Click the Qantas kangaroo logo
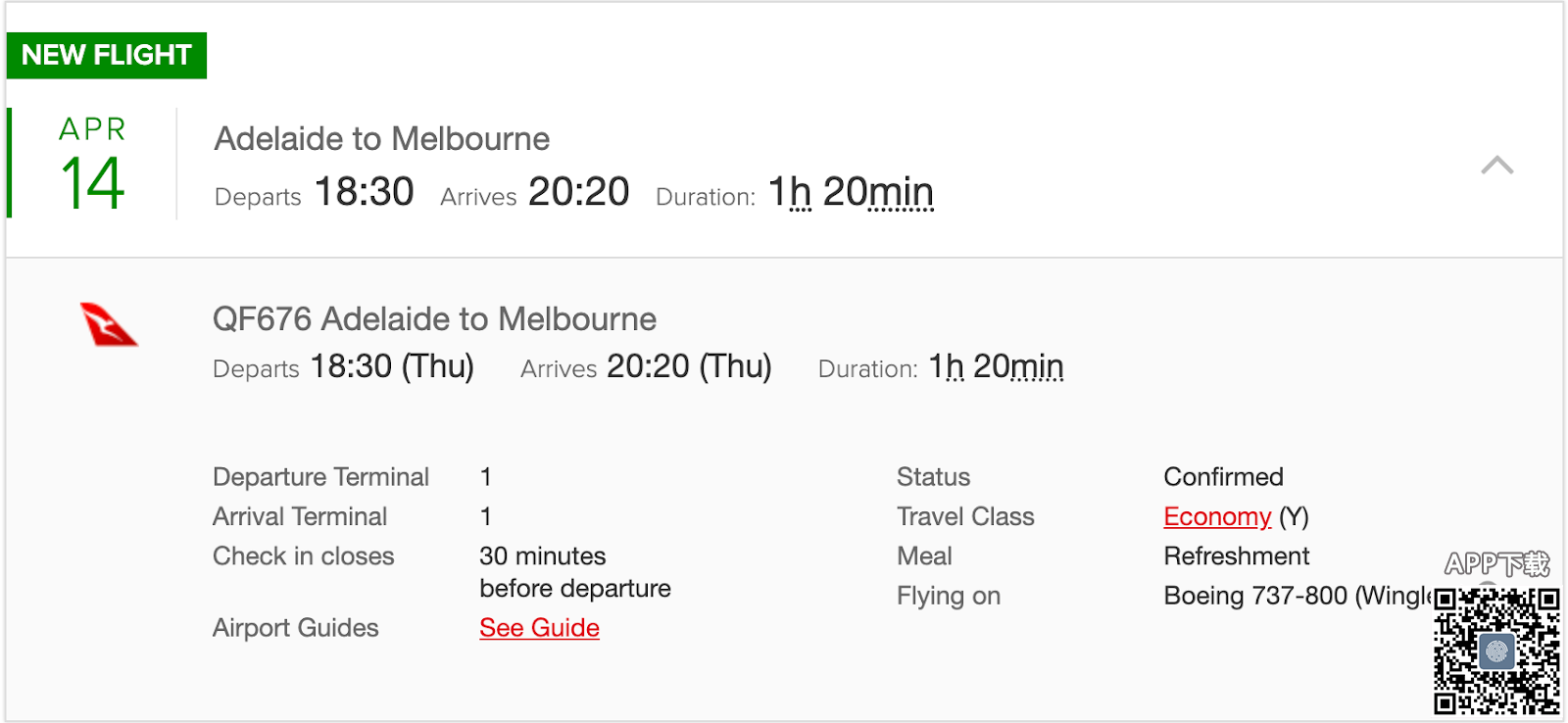The height and width of the screenshot is (723, 1568). pos(109,325)
